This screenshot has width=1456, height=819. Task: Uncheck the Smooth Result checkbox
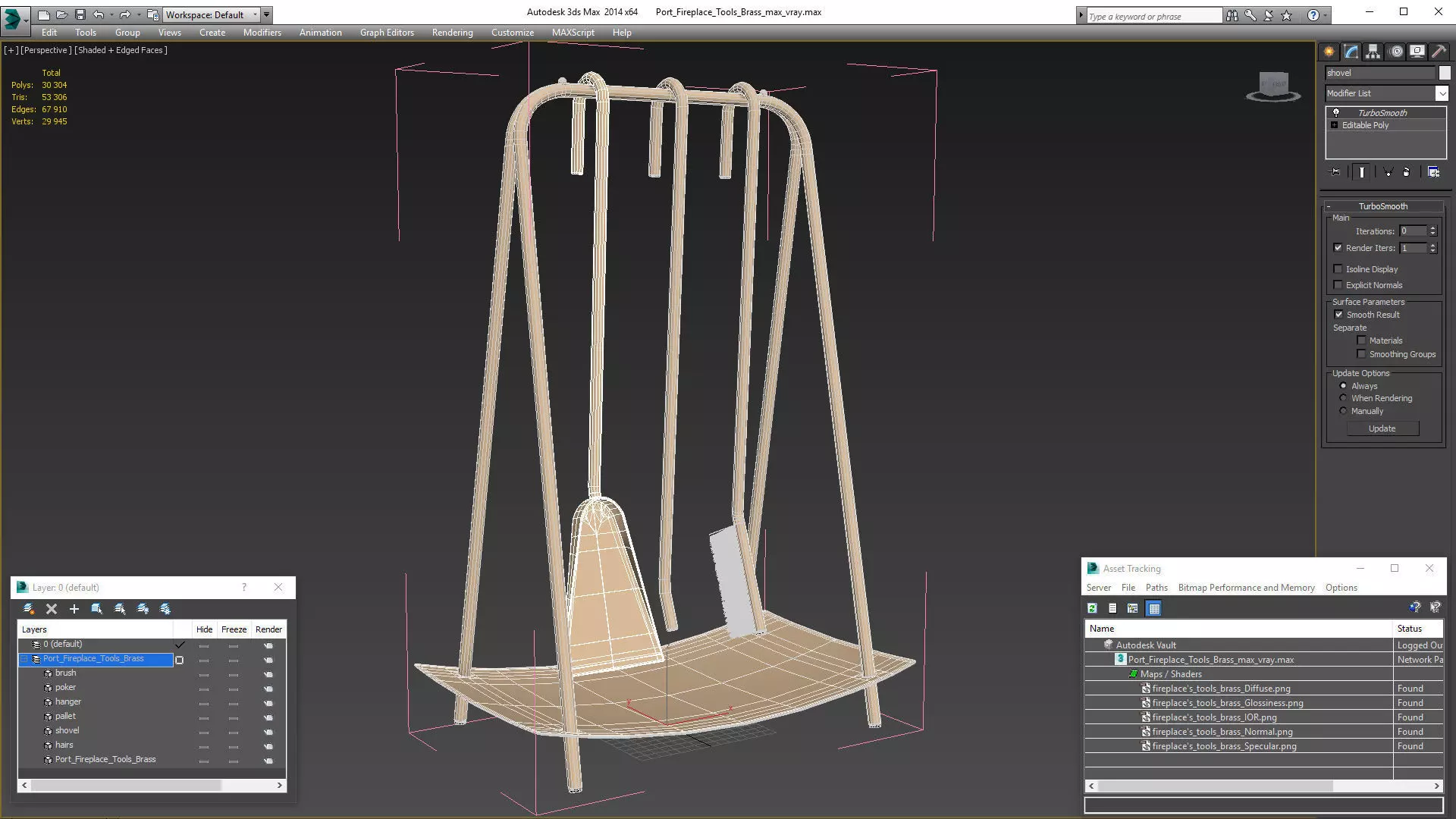1338,315
